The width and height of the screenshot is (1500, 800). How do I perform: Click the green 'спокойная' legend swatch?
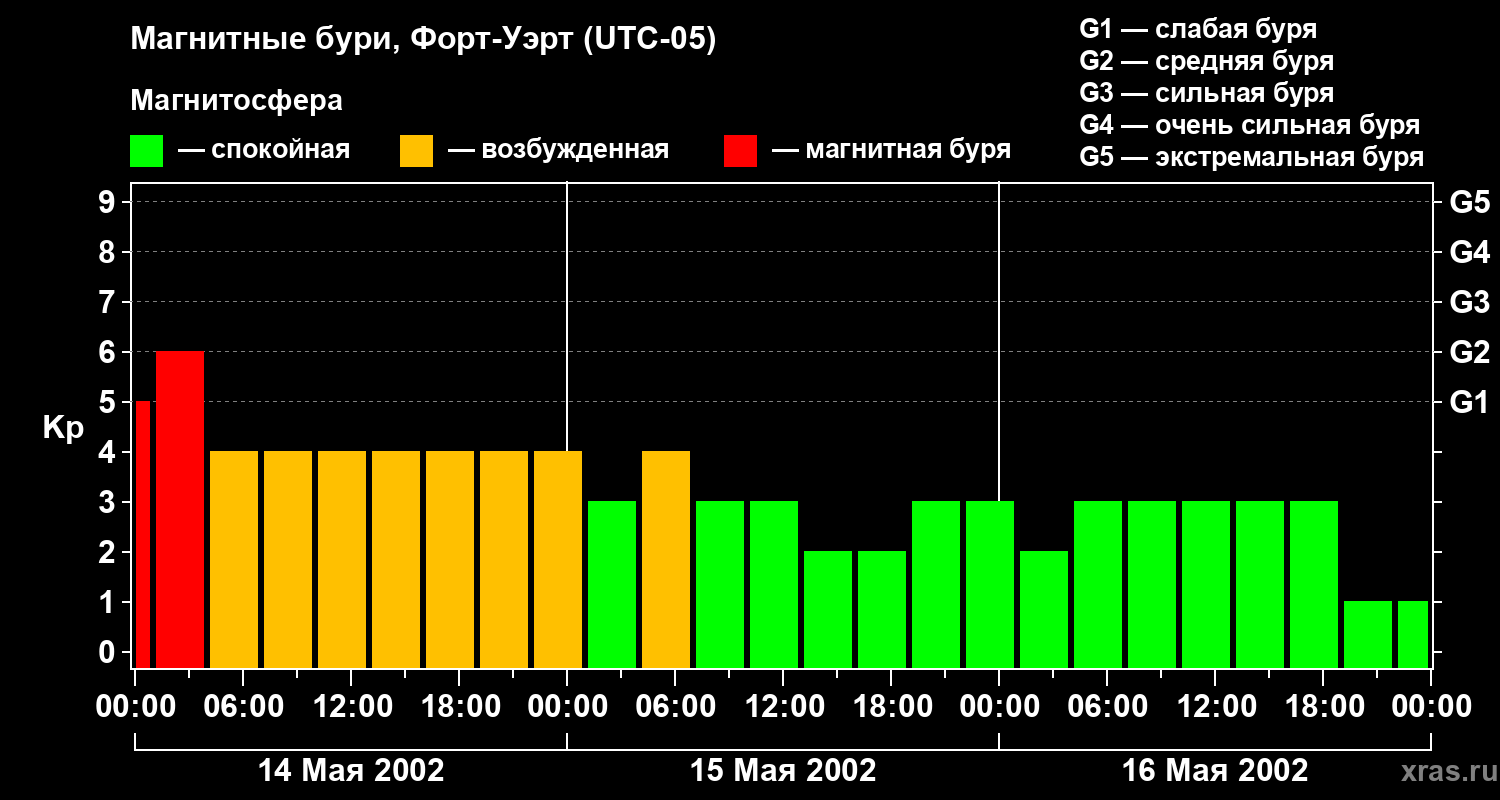click(146, 151)
